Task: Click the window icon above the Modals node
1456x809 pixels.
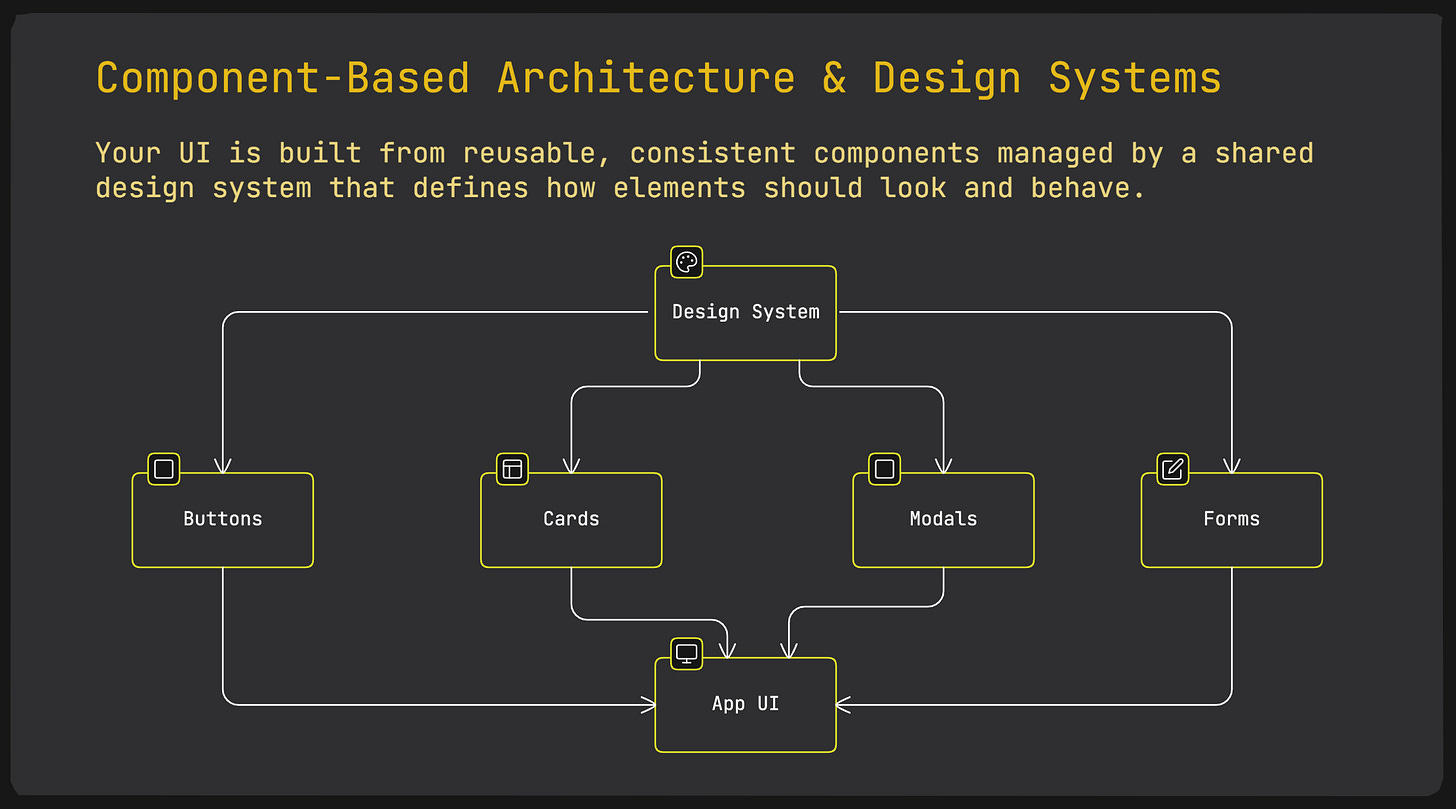Action: tap(883, 469)
